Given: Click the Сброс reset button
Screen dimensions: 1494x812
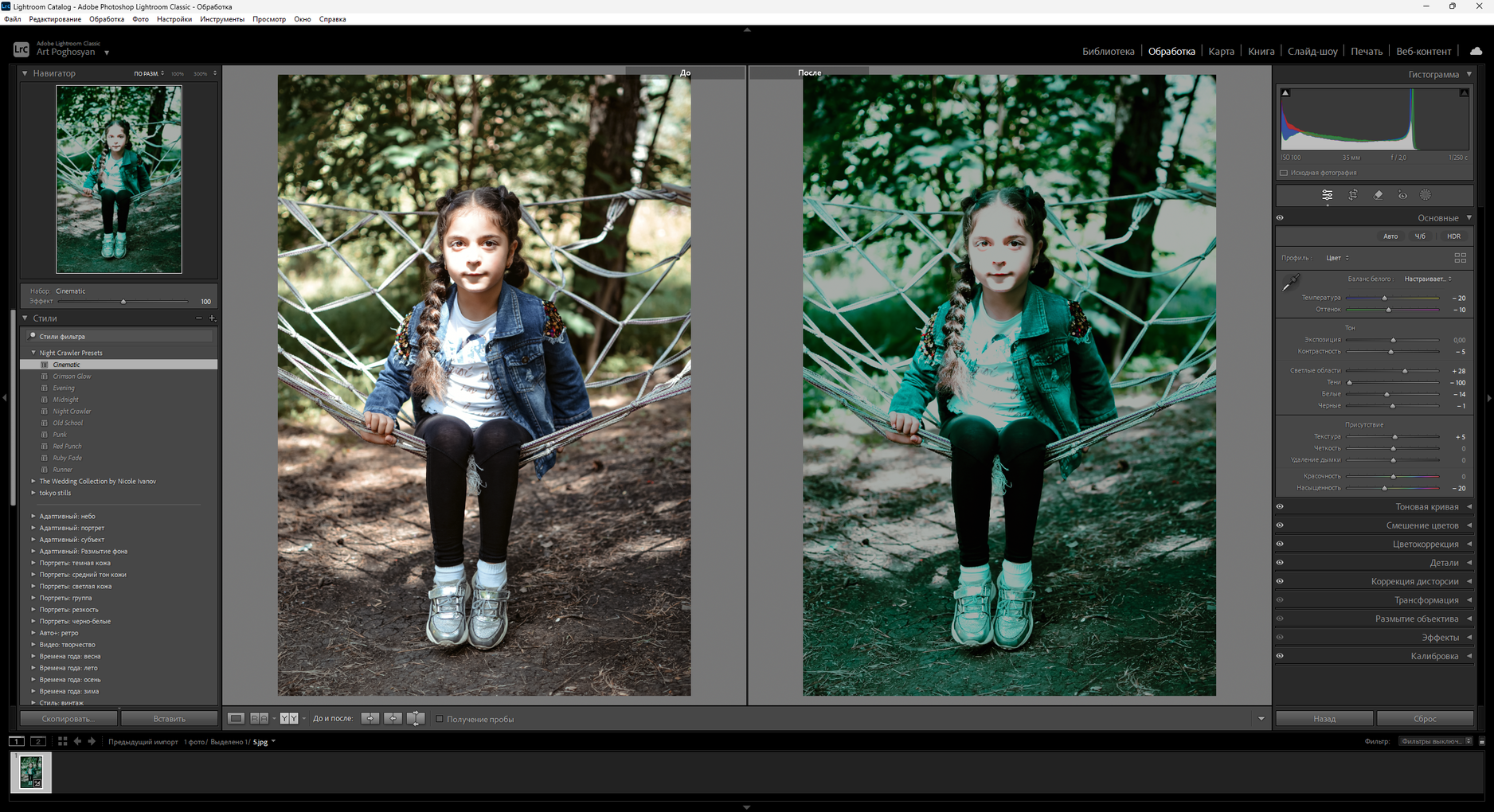Looking at the screenshot, I should 1425,719.
